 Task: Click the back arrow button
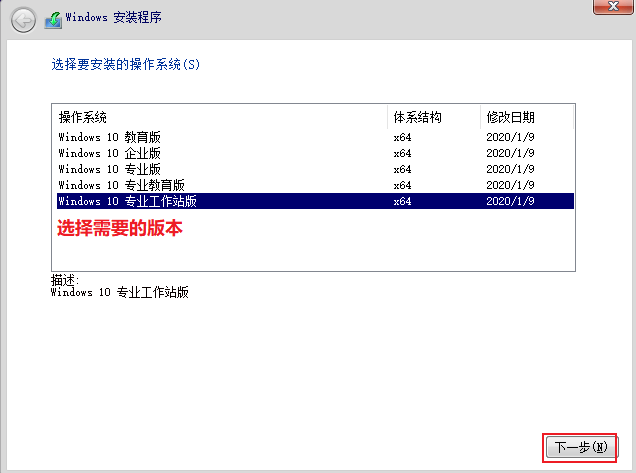(23, 20)
